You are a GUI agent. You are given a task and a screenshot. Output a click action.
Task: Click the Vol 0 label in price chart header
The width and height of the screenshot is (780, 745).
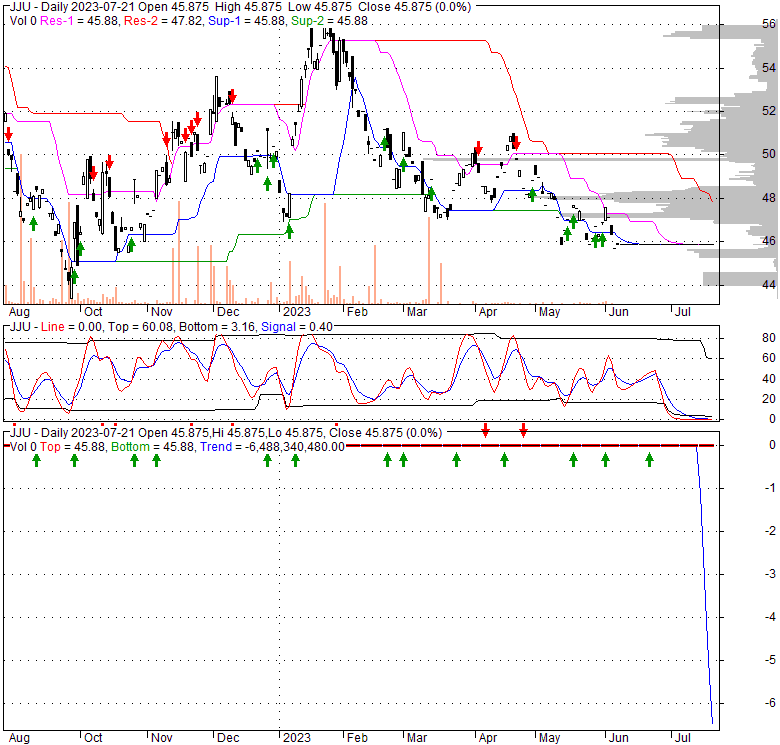(23, 21)
